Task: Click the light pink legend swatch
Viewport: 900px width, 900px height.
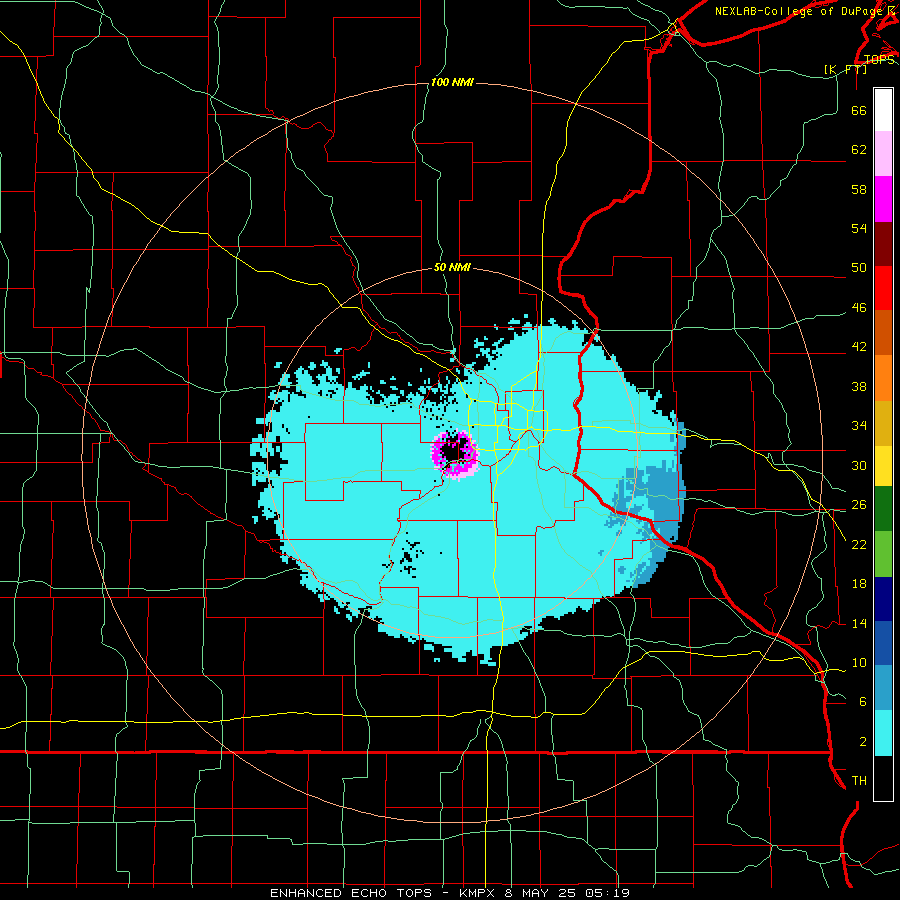Action: click(x=883, y=154)
